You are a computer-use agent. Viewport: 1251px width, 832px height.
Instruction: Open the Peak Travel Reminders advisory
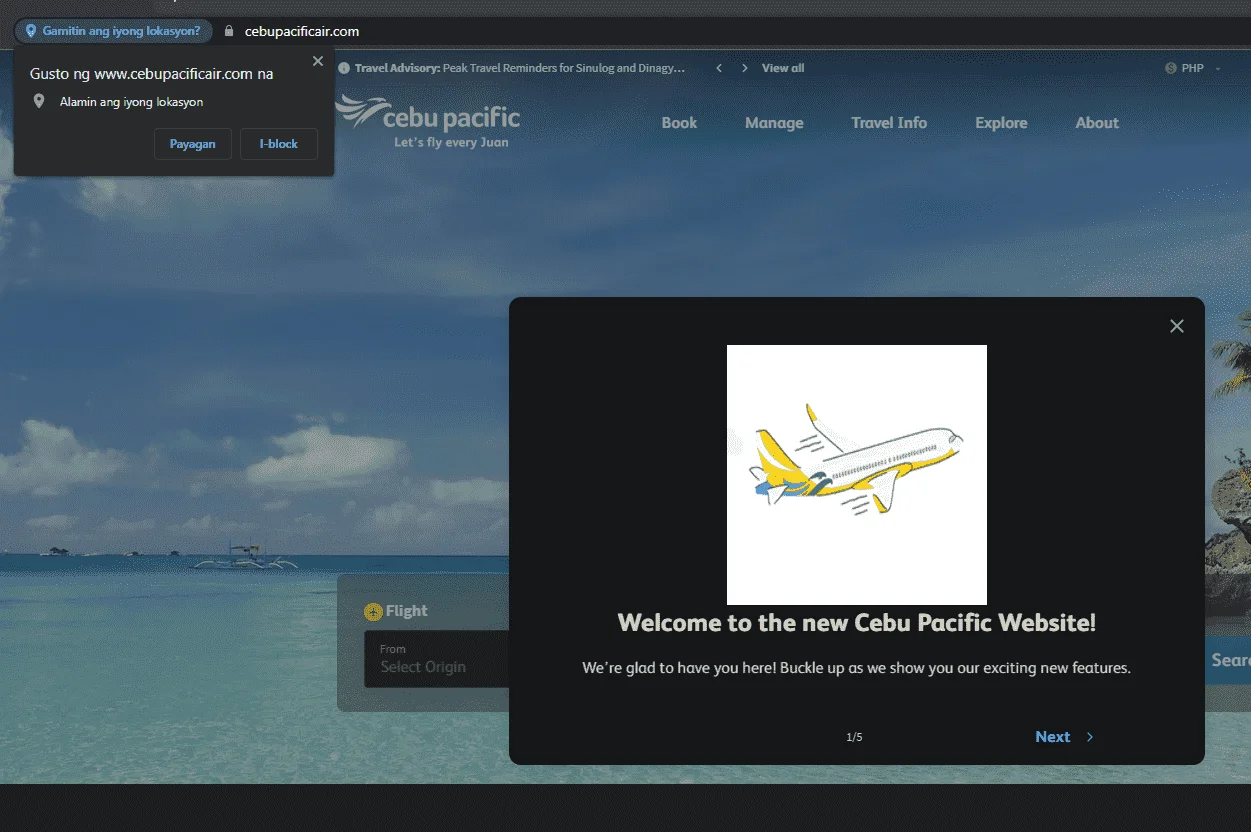pos(564,68)
